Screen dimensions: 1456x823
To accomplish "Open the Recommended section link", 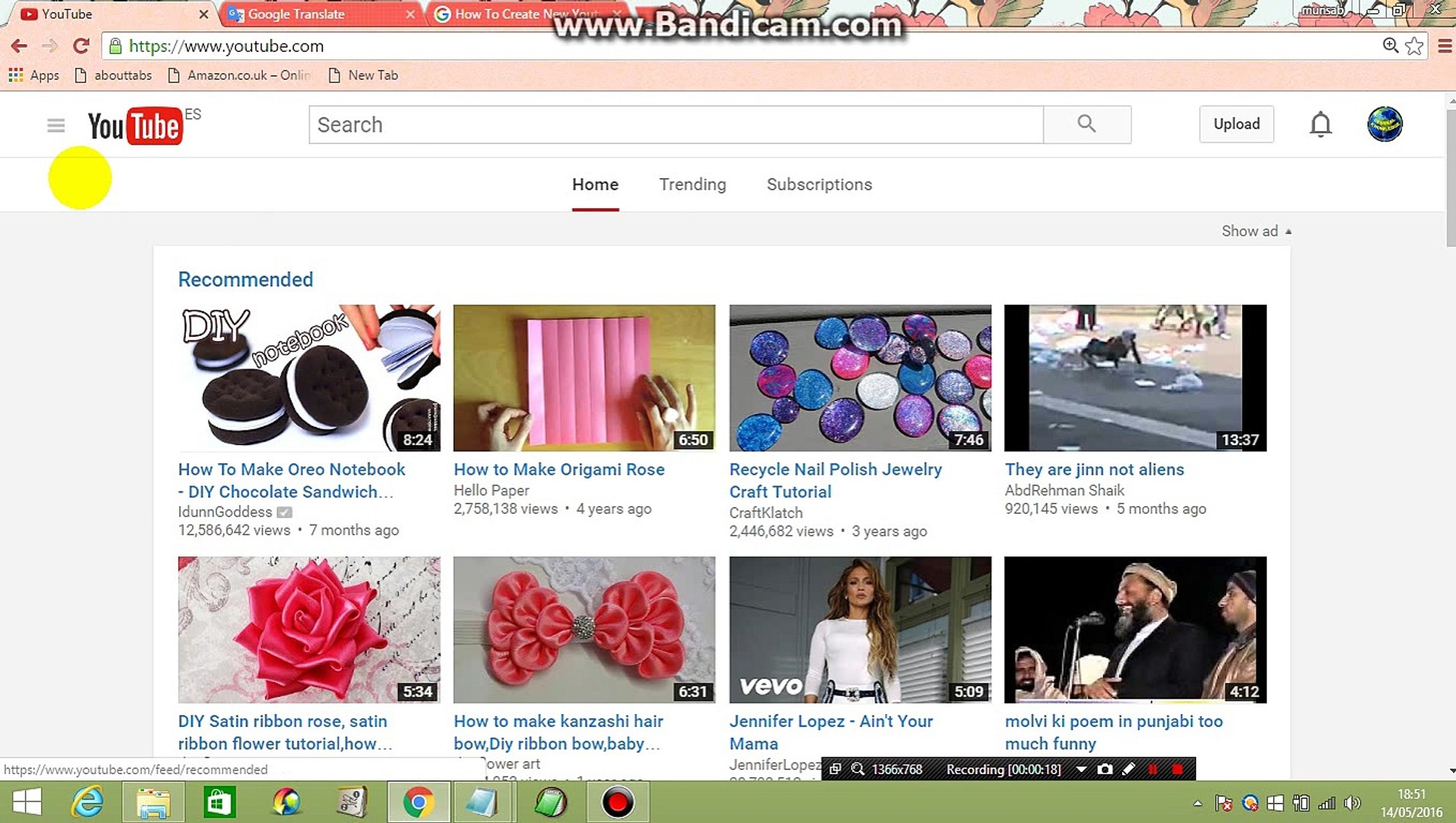I will (x=245, y=280).
